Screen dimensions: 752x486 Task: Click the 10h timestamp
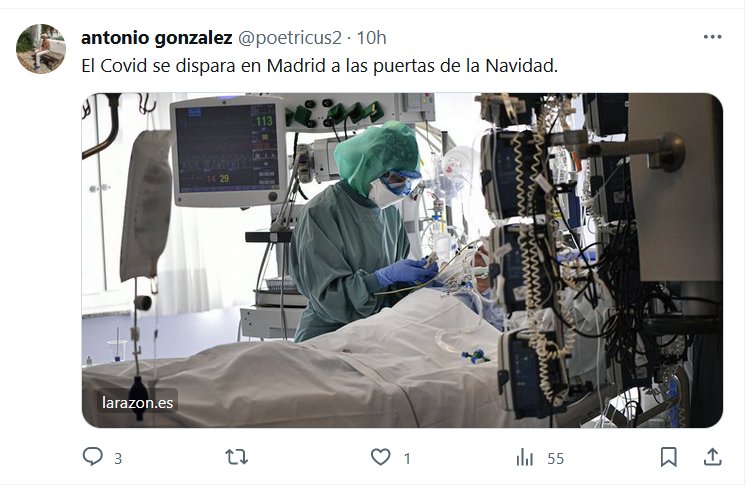click(371, 37)
